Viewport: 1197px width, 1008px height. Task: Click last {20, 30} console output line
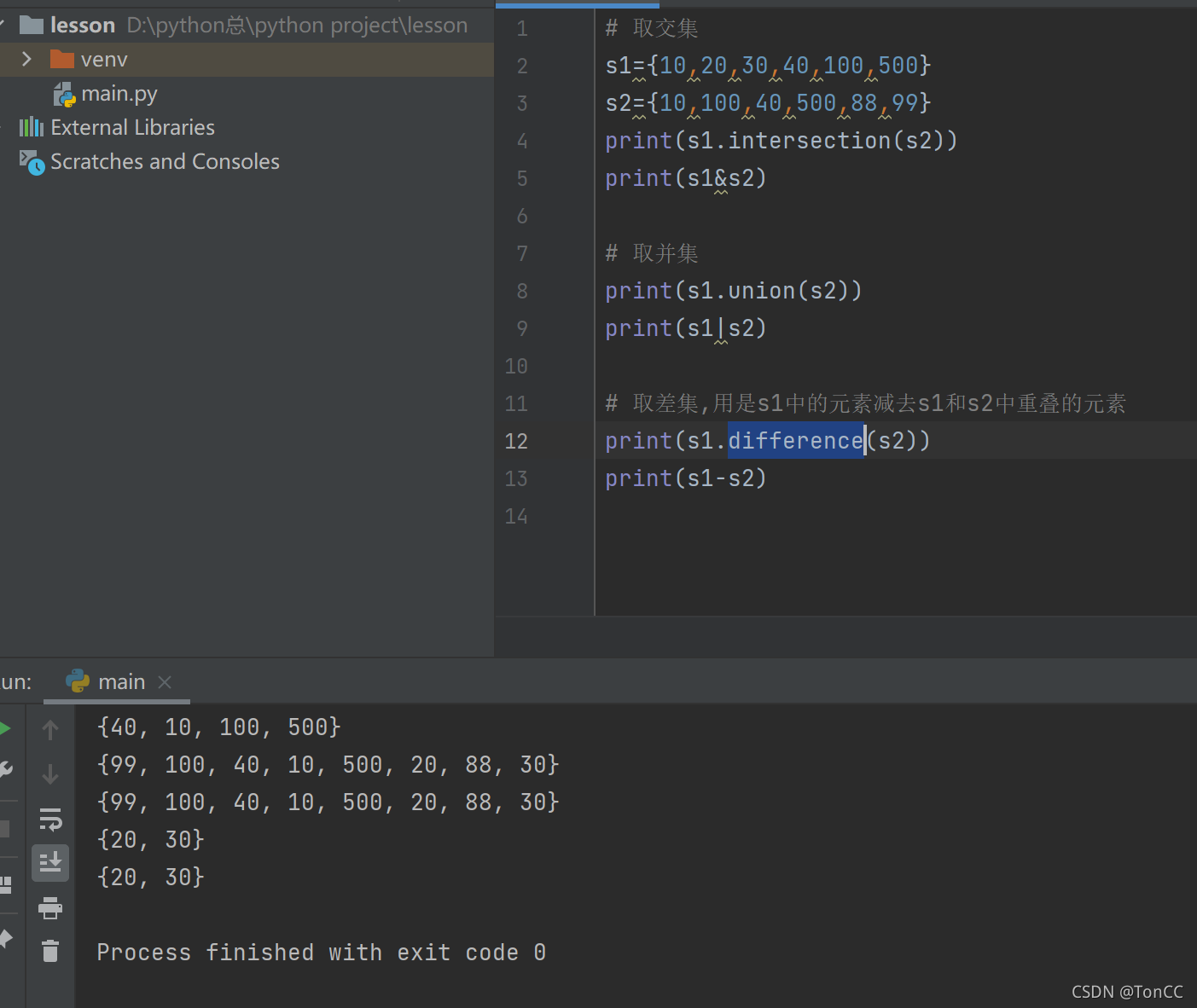[x=151, y=878]
